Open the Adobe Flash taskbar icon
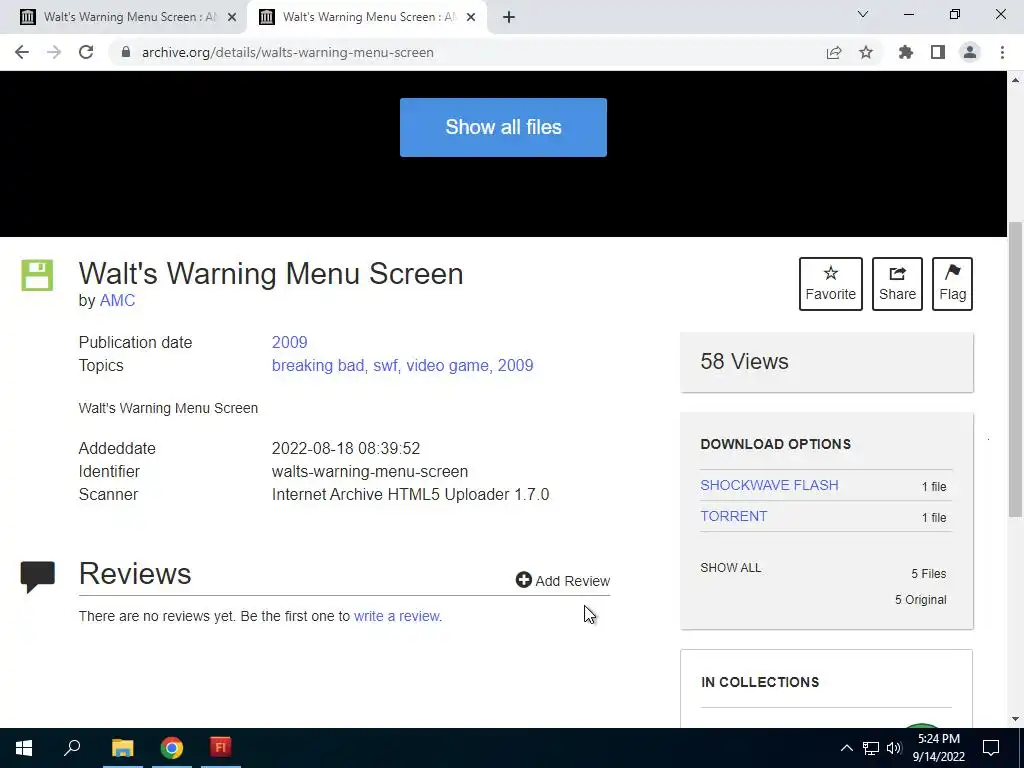The image size is (1024, 768). pyautogui.click(x=221, y=748)
